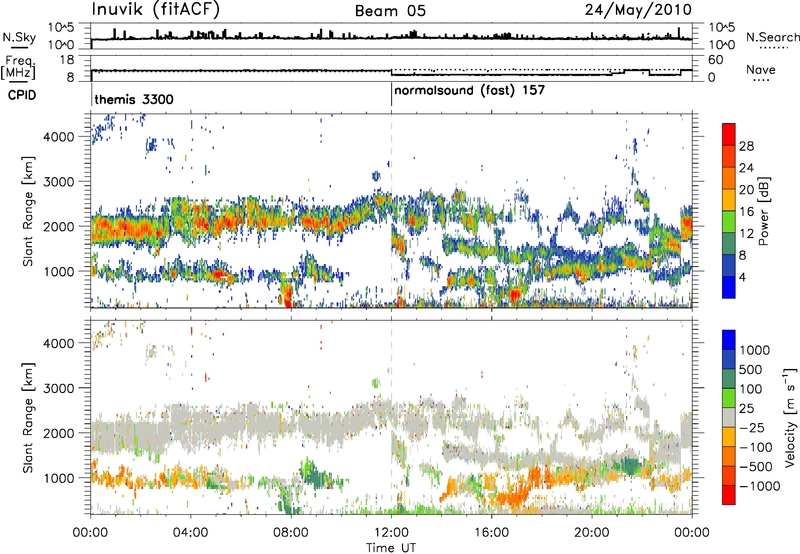Viewport: 800px width, 554px height.
Task: Click the 'N.Search' legend label
Action: coord(772,37)
